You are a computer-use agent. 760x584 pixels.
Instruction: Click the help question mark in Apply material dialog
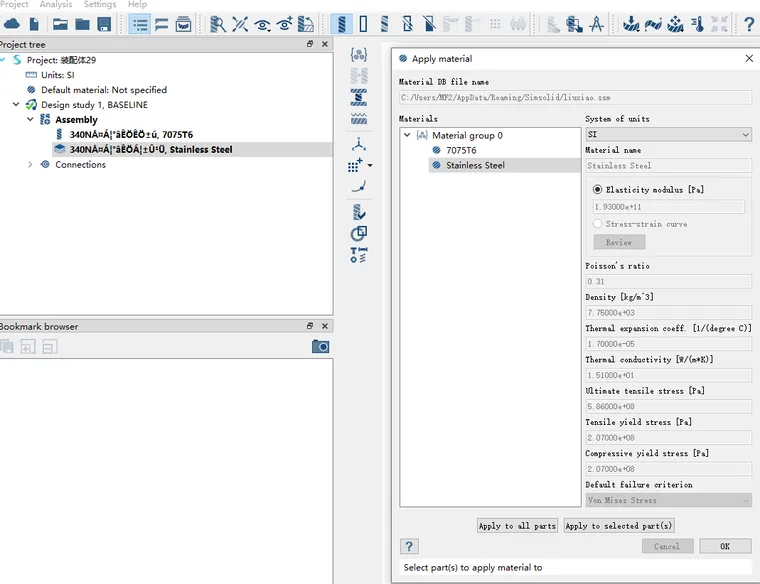coord(409,546)
